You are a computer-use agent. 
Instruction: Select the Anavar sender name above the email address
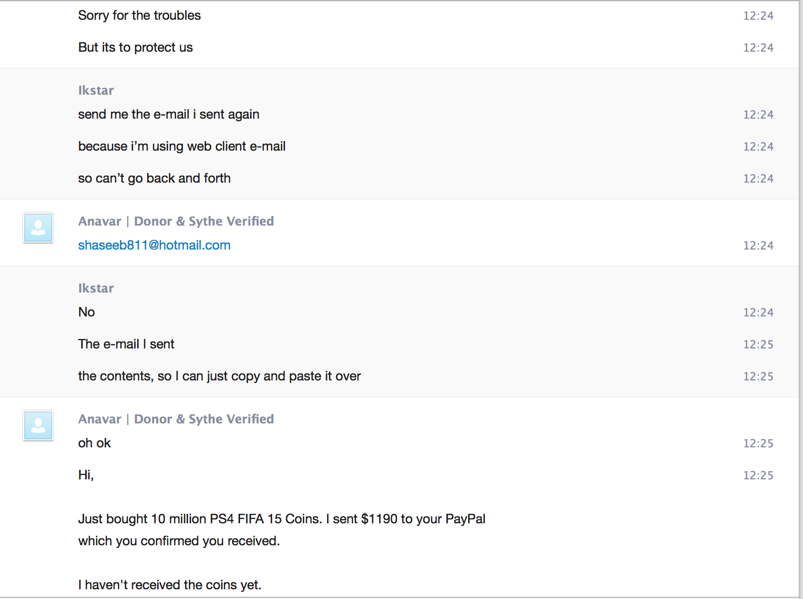click(176, 221)
